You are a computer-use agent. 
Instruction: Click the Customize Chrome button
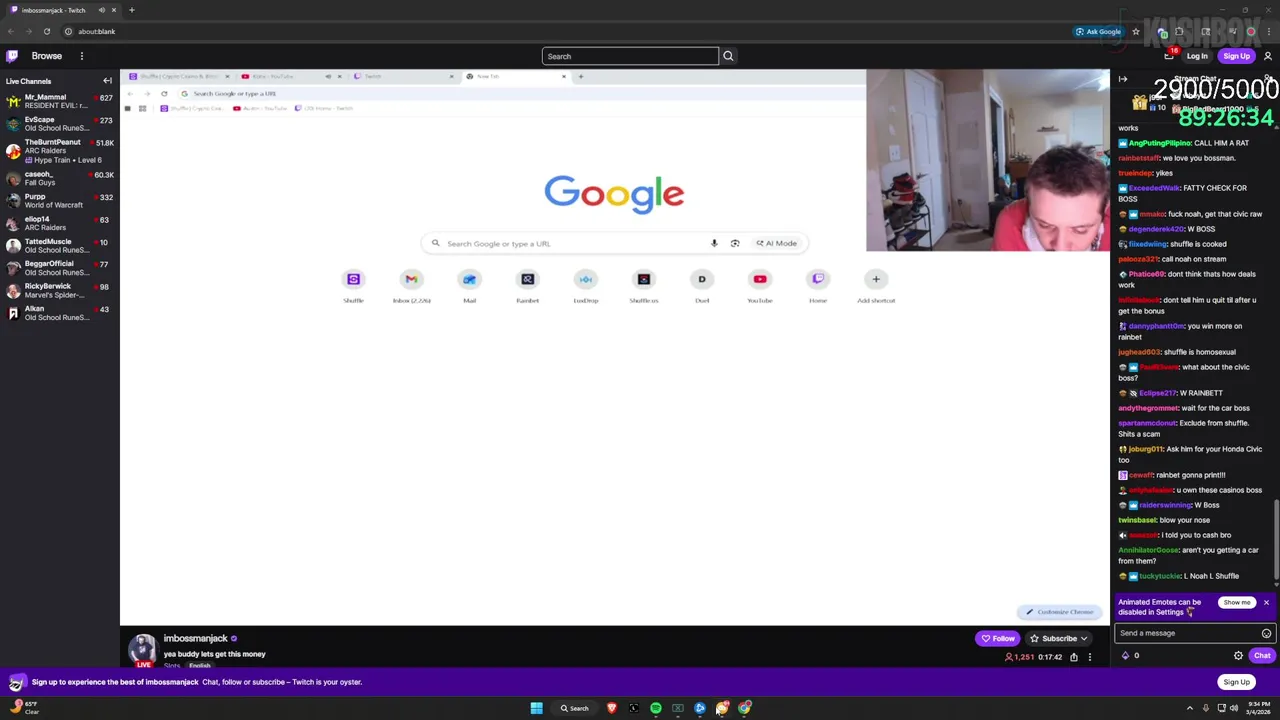[1059, 612]
